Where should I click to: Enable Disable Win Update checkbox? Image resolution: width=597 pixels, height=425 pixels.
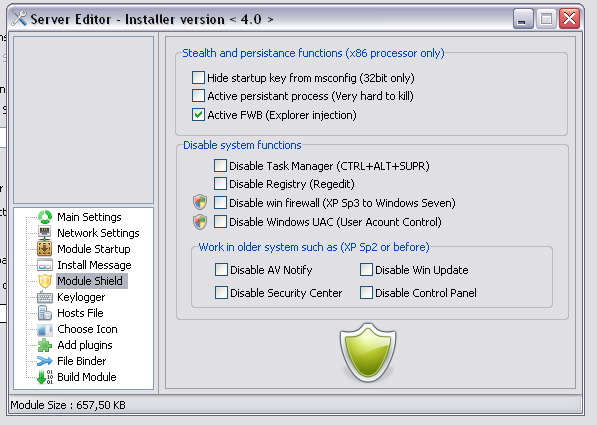(x=366, y=270)
